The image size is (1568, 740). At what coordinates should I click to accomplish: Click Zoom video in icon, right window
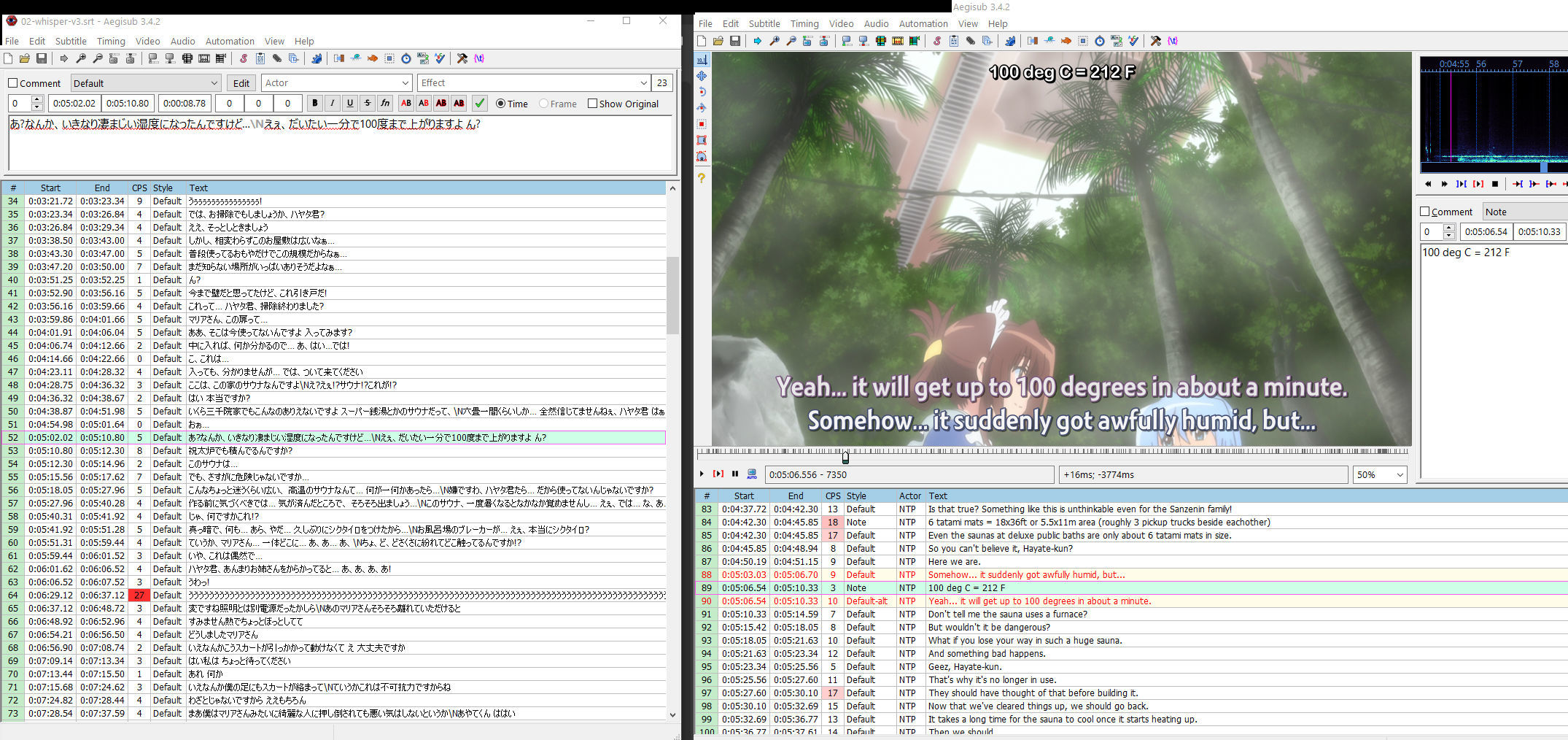click(774, 41)
